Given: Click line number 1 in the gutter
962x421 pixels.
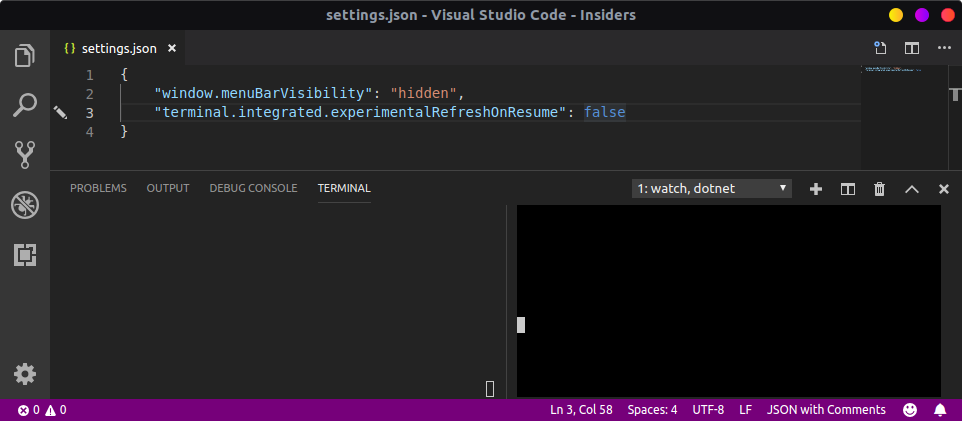Looking at the screenshot, I should click(x=90, y=75).
